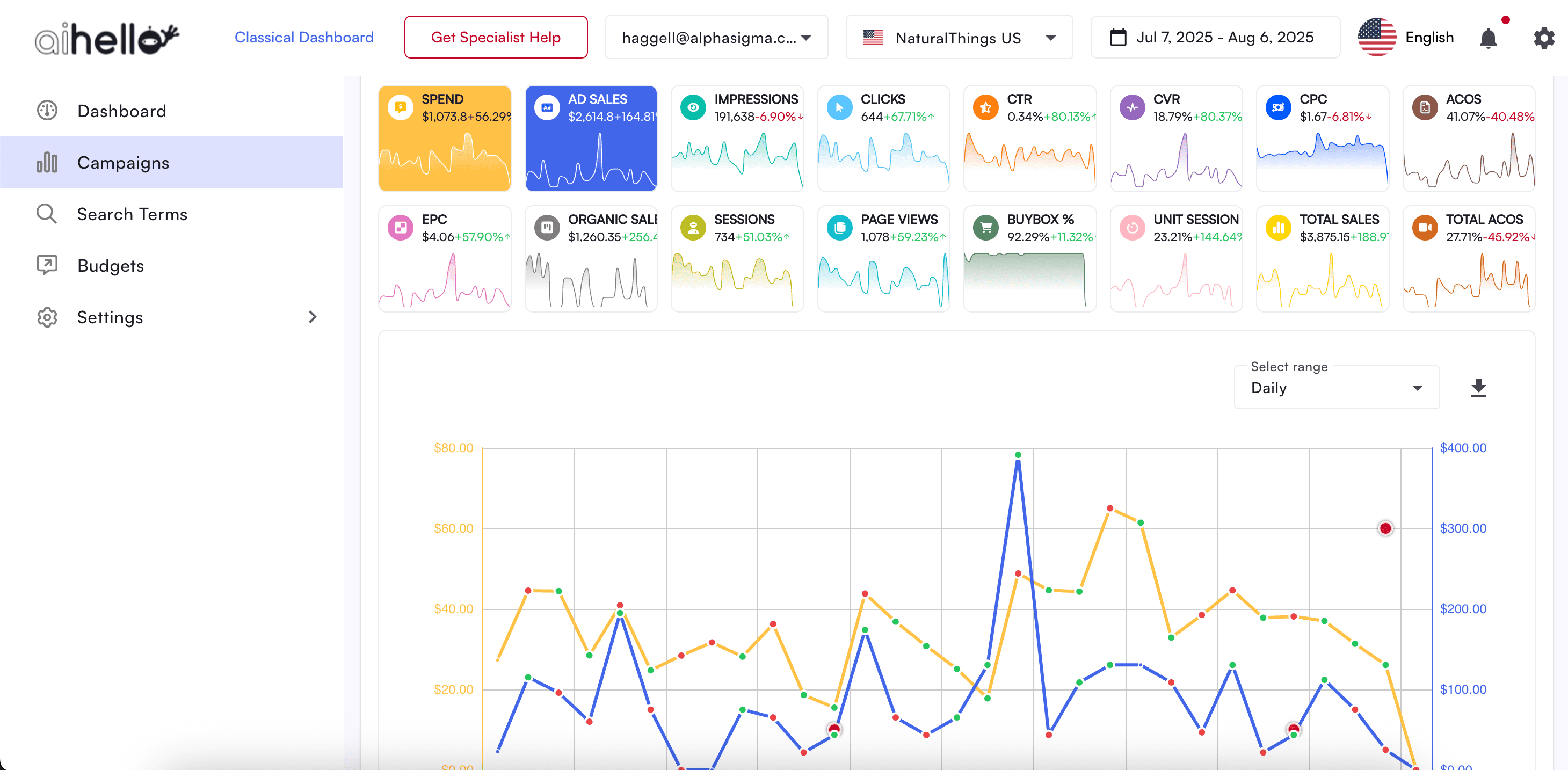Click the cursor icon on the Clicks card
The height and width of the screenshot is (770, 1568).
[839, 106]
